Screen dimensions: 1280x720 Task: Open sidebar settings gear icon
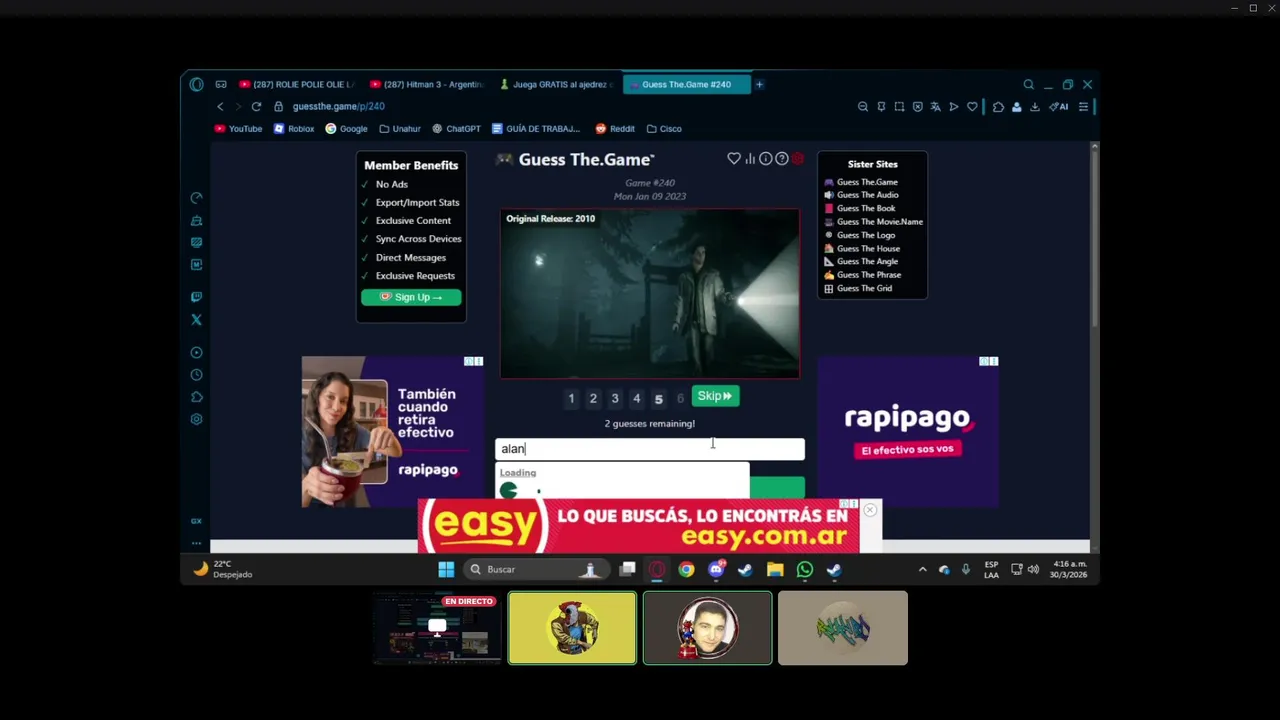pyautogui.click(x=196, y=419)
